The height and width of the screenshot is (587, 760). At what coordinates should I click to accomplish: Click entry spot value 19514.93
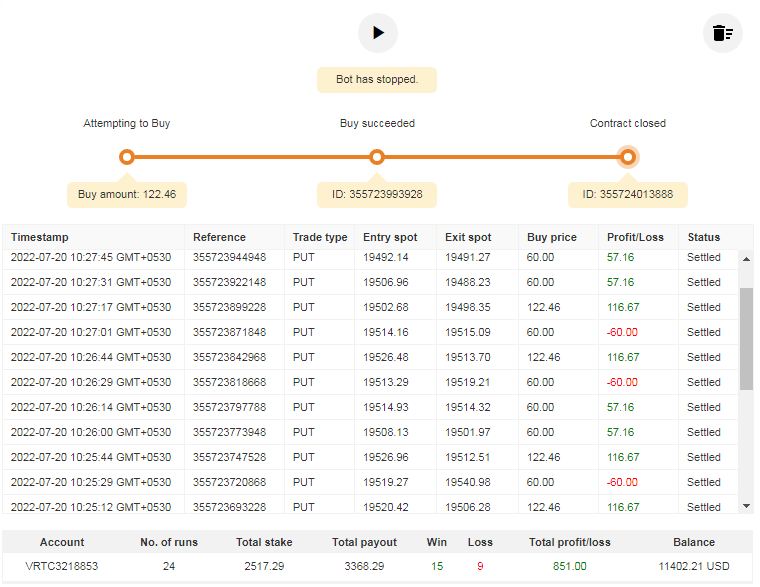[x=386, y=407]
